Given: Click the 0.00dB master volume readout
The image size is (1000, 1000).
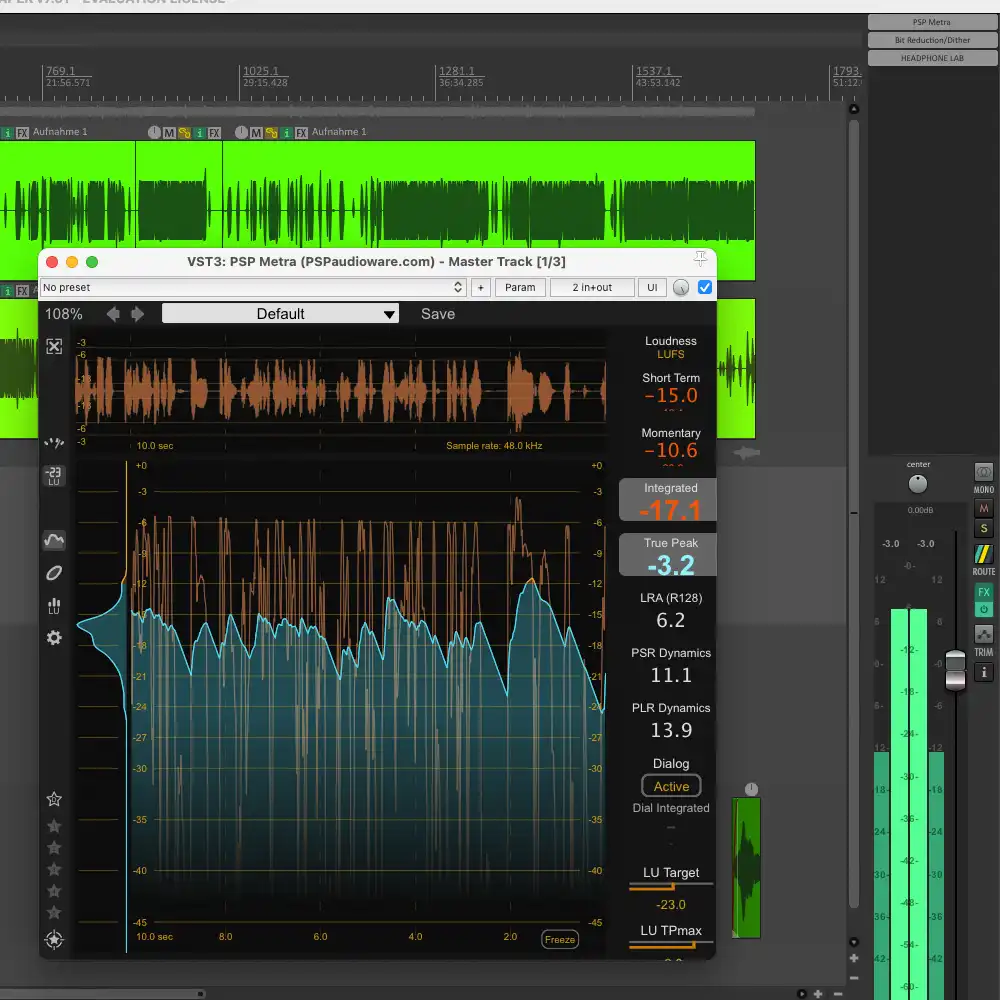Looking at the screenshot, I should pos(920,510).
